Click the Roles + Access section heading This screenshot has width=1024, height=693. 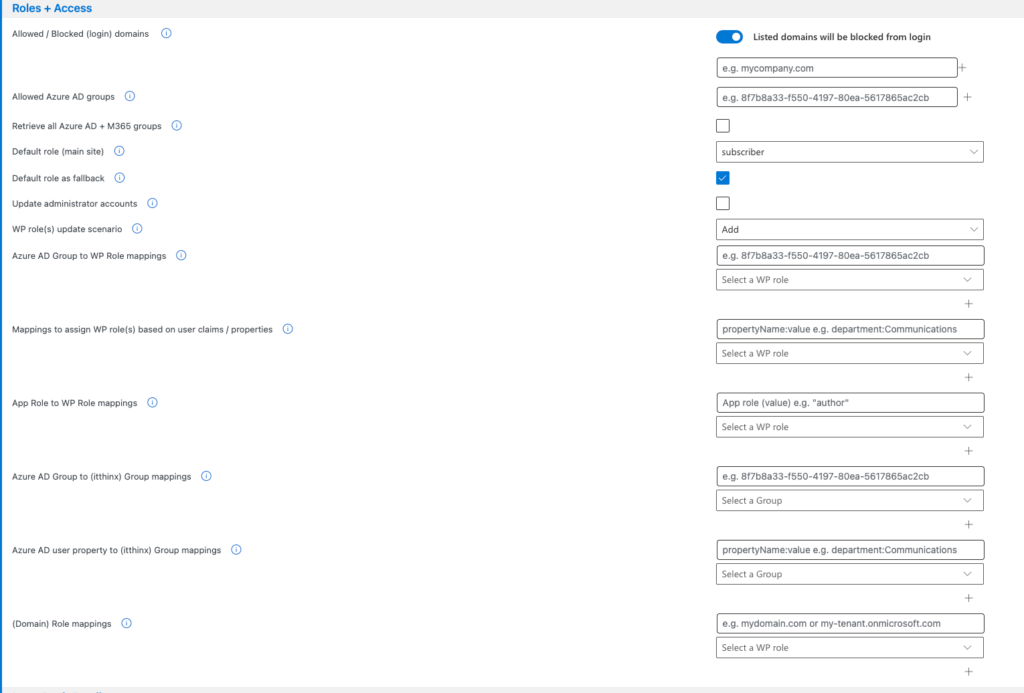coord(52,8)
